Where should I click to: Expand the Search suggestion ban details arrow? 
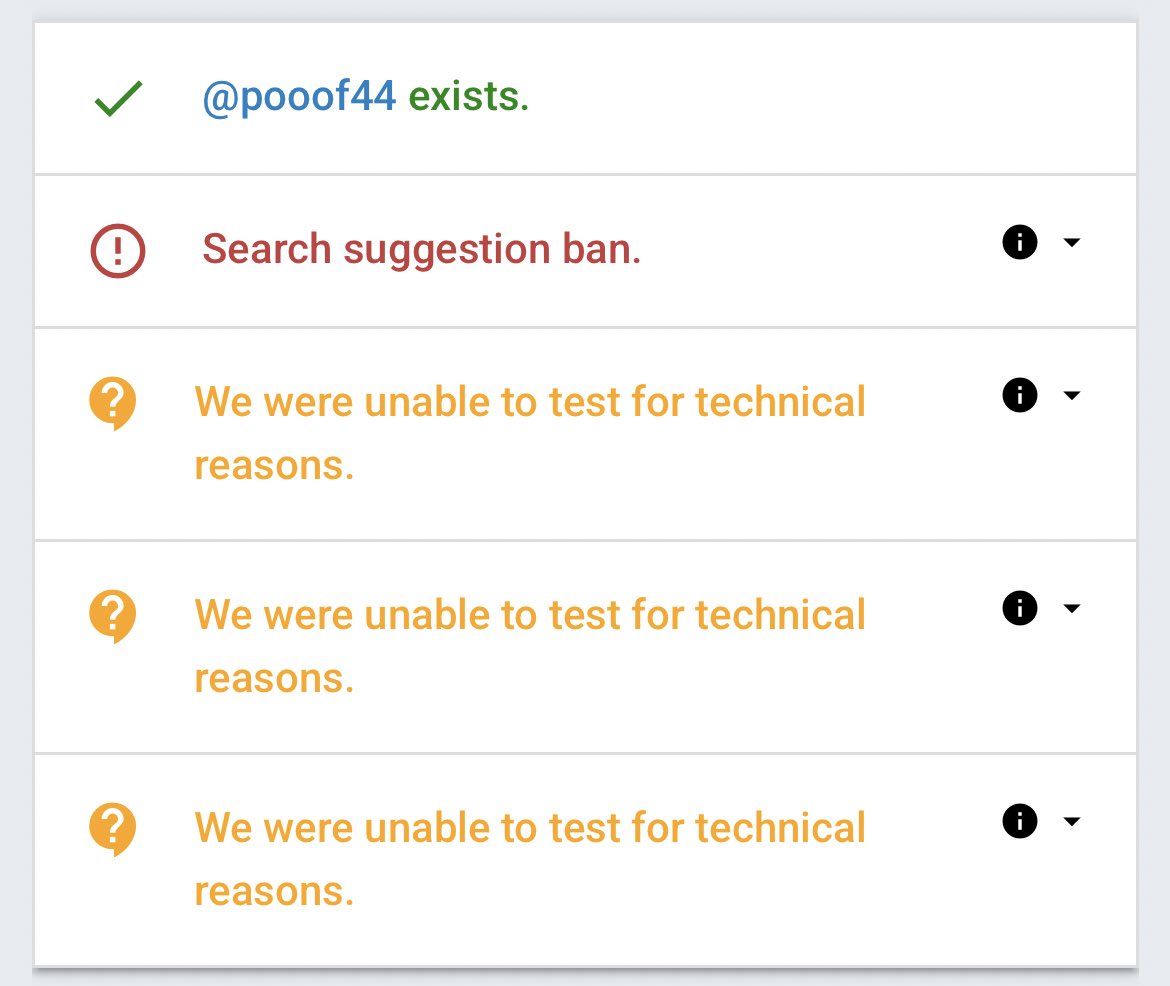click(1071, 243)
